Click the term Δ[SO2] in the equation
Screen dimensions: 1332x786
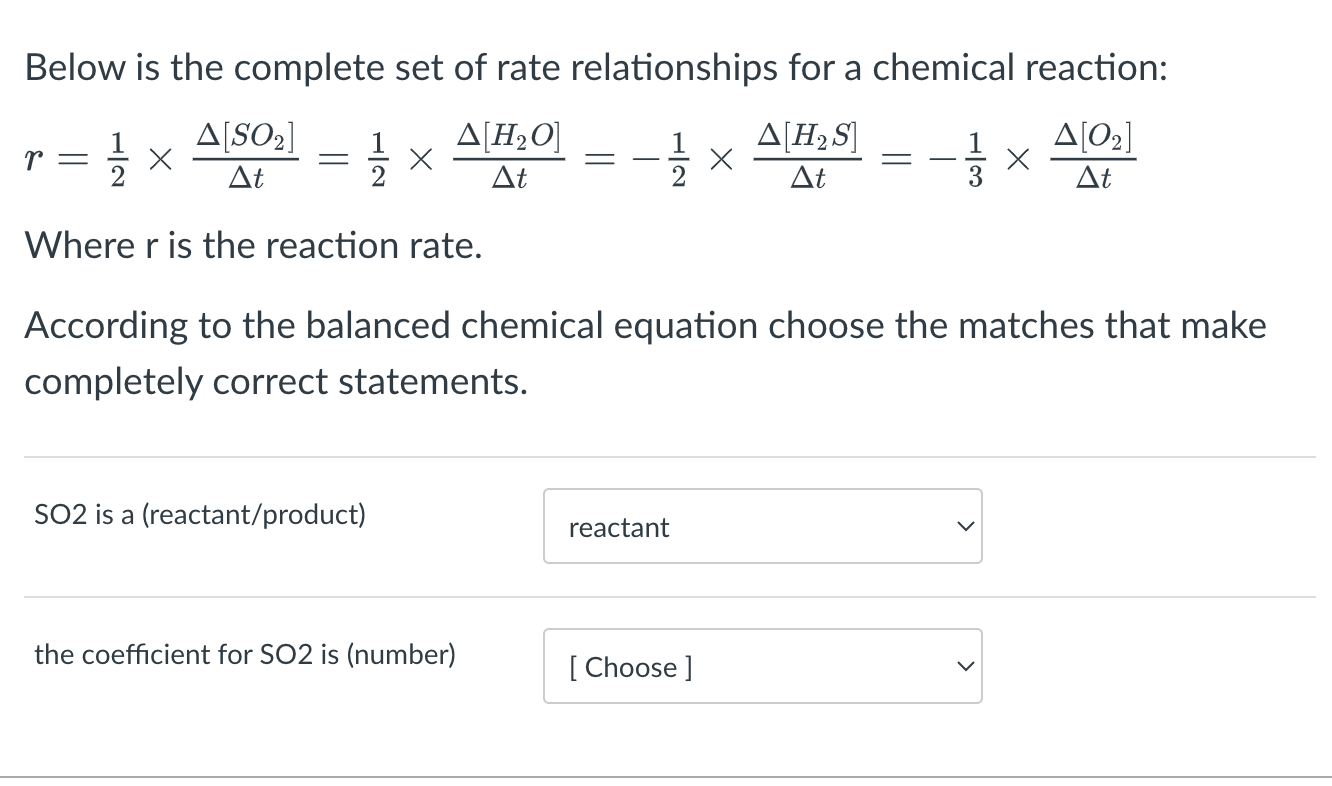(x=248, y=137)
